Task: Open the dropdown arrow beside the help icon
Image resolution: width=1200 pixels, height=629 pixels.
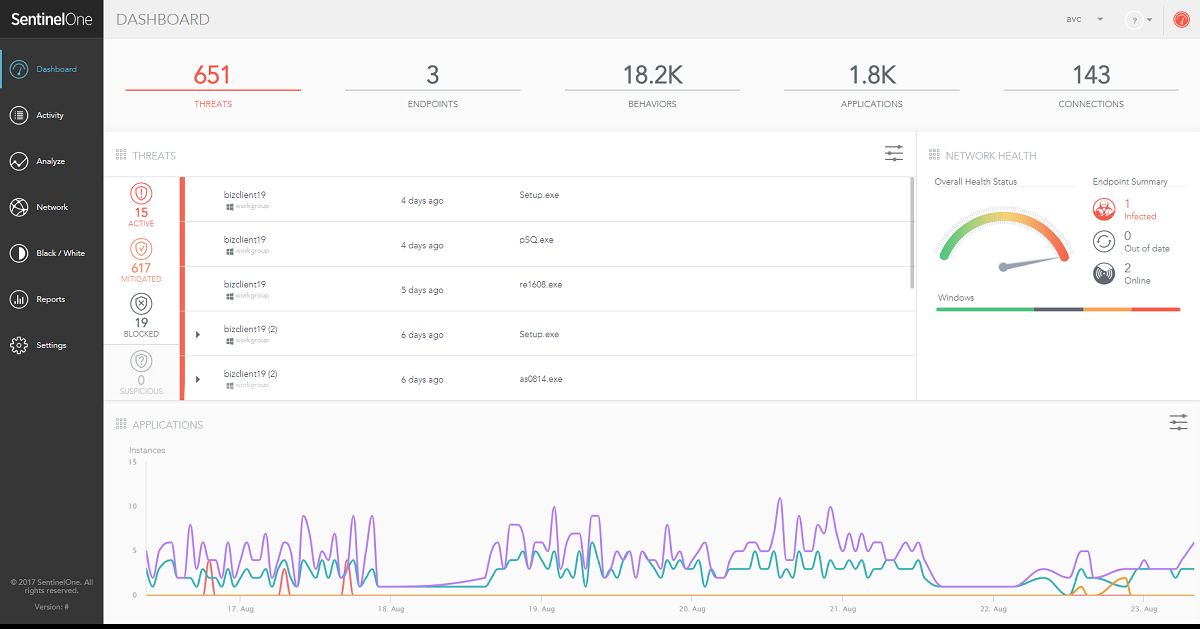Action: pos(1151,19)
